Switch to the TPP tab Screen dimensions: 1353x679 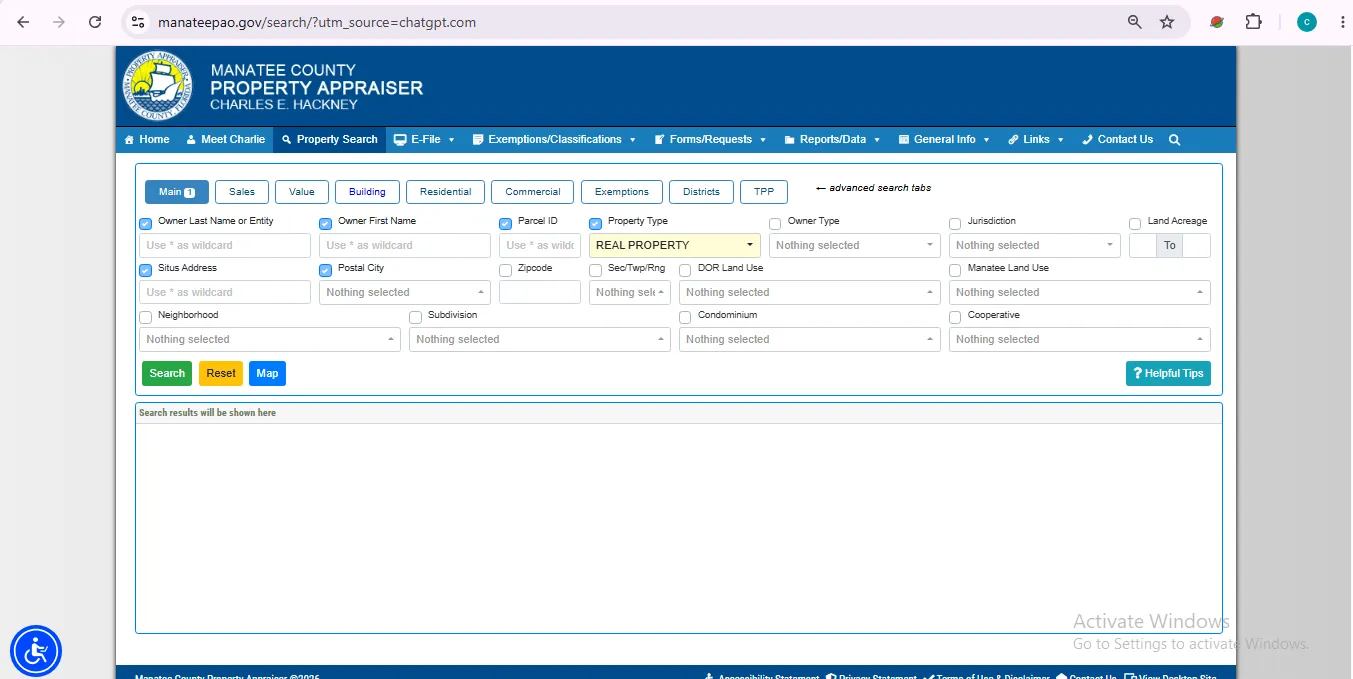coord(764,192)
